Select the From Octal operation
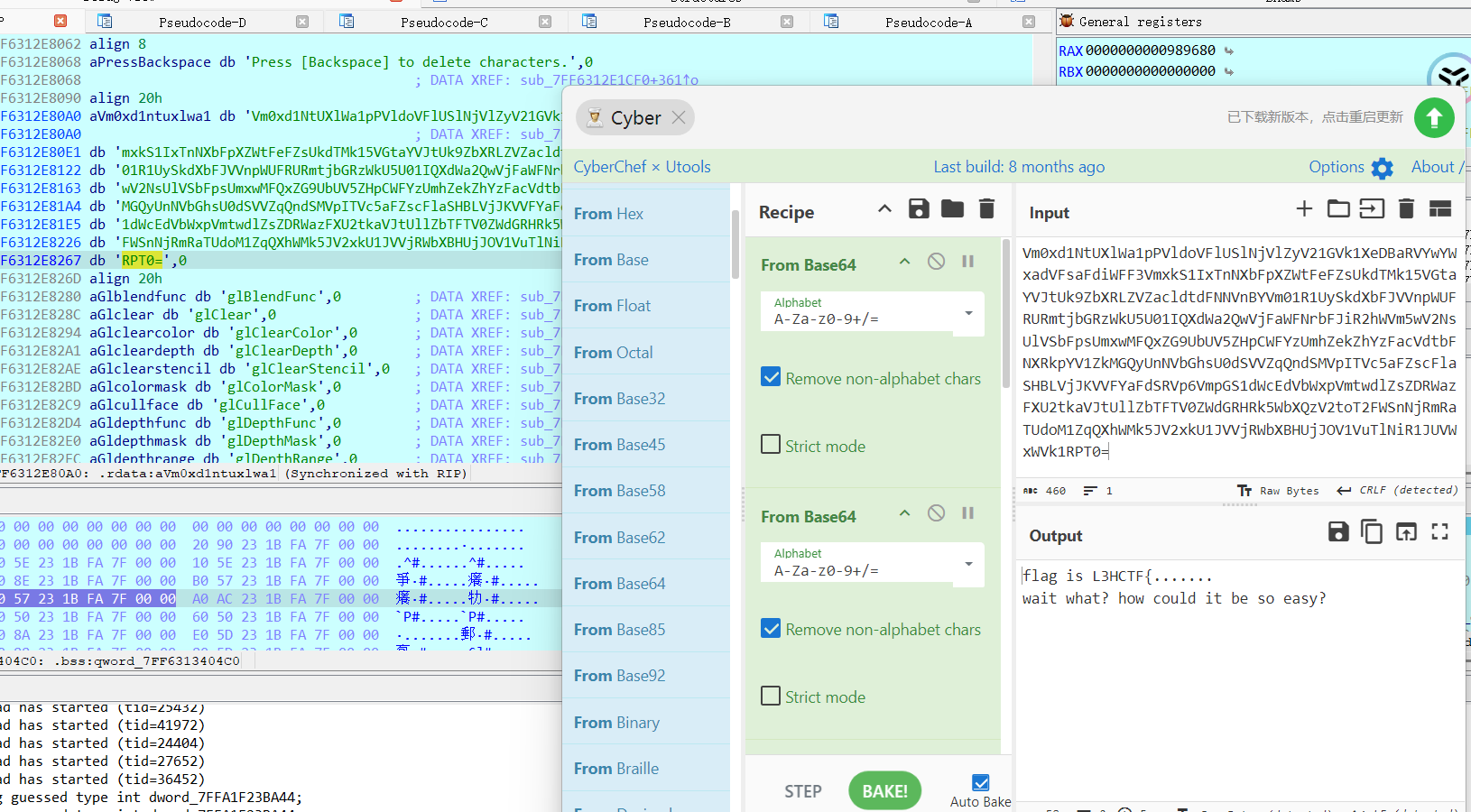The height and width of the screenshot is (812, 1471). point(646,352)
